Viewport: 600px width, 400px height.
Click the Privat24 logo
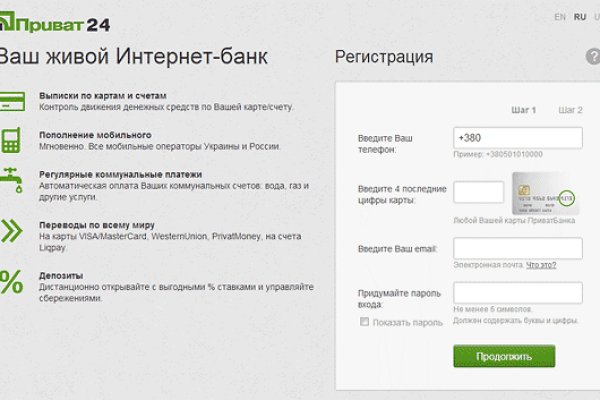44,19
